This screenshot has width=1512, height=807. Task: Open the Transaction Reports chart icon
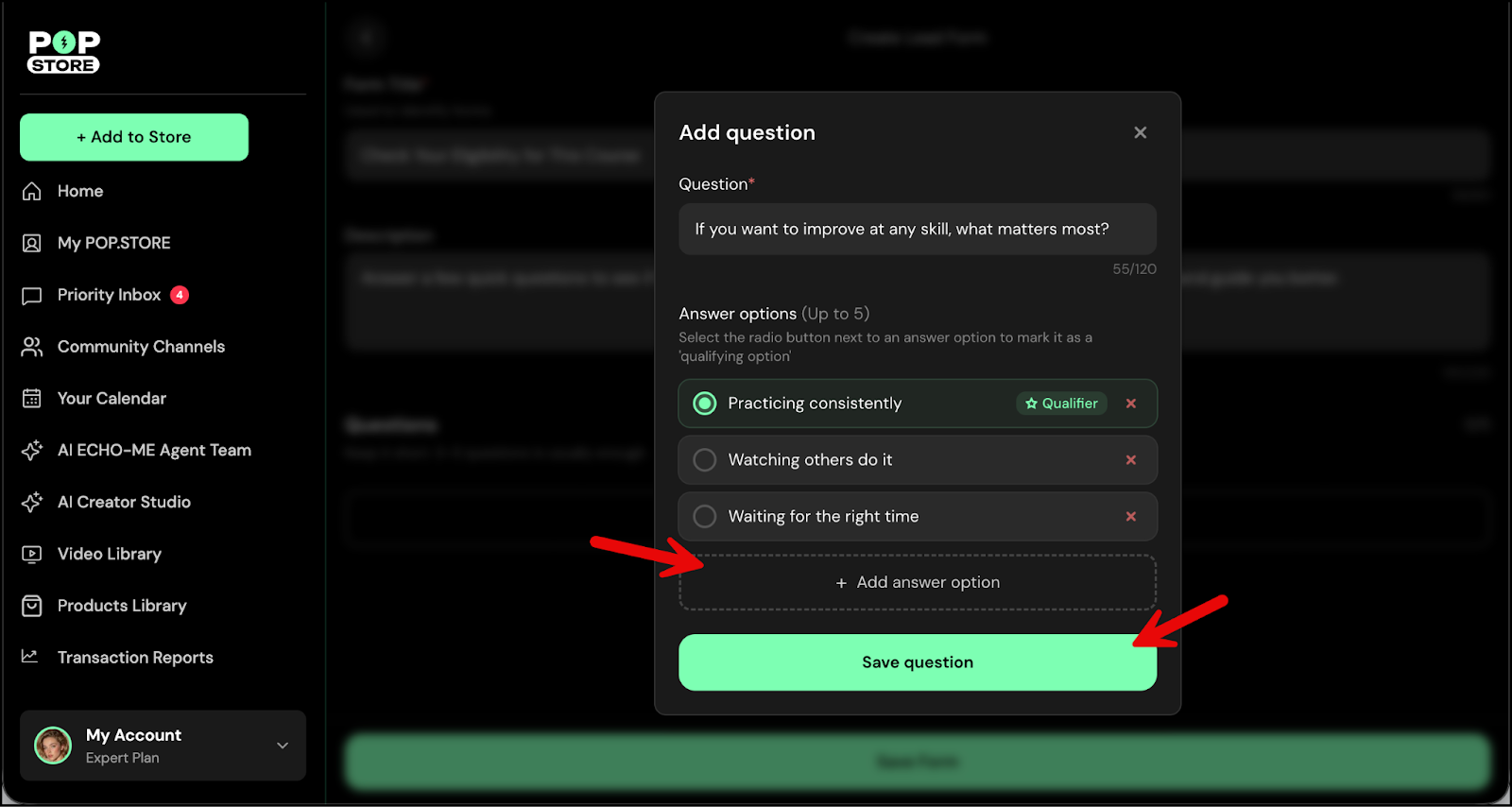(x=31, y=657)
